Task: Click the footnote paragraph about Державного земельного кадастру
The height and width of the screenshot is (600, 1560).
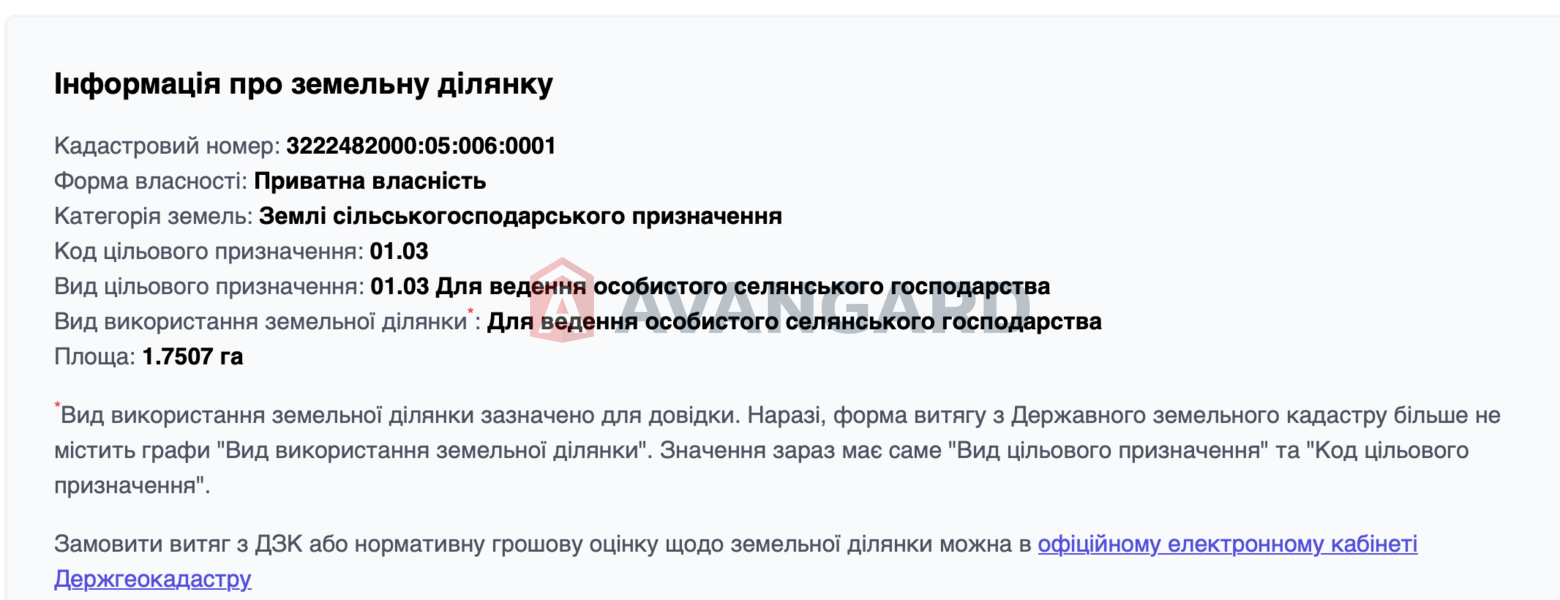Action: pyautogui.click(x=760, y=450)
